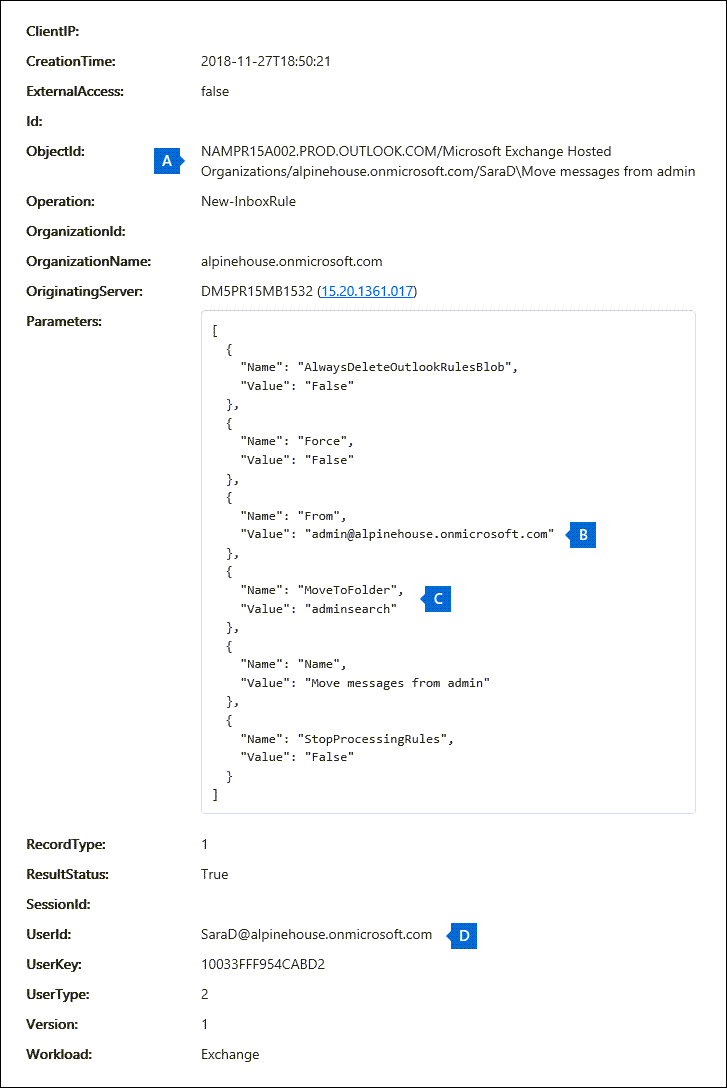Click the Parameters field label
The height and width of the screenshot is (1088, 727).
[64, 321]
